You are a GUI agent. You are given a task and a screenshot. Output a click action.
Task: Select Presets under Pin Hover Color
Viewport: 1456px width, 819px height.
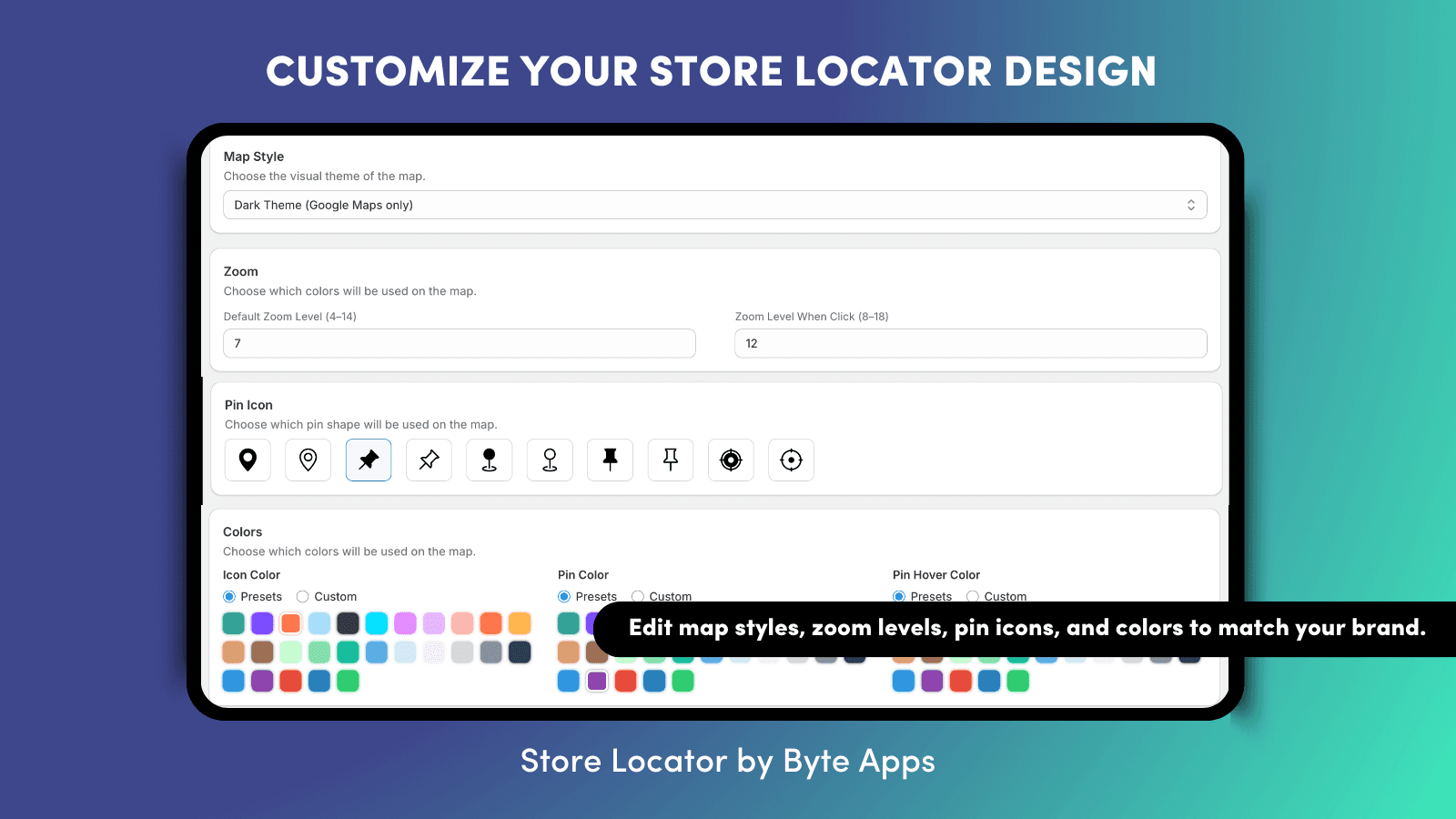pyautogui.click(x=899, y=597)
